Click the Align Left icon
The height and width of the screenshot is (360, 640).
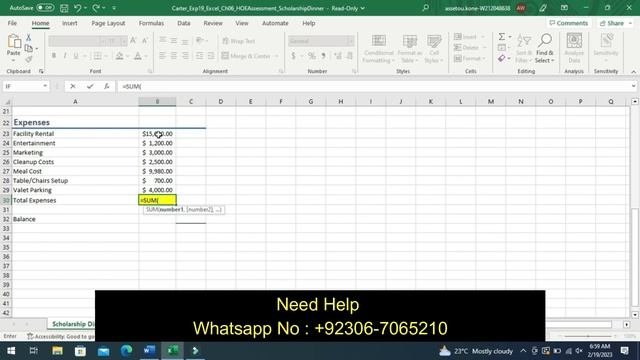(x=162, y=56)
